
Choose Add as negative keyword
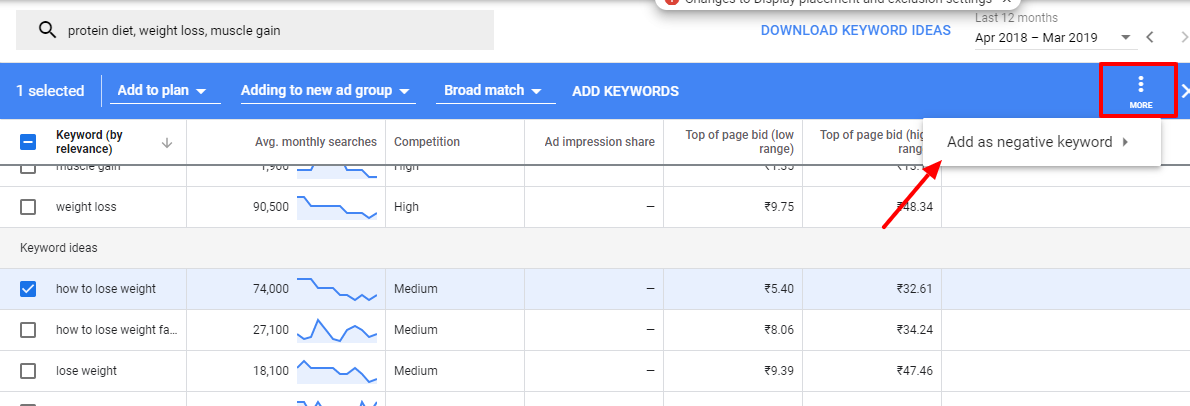(1041, 142)
